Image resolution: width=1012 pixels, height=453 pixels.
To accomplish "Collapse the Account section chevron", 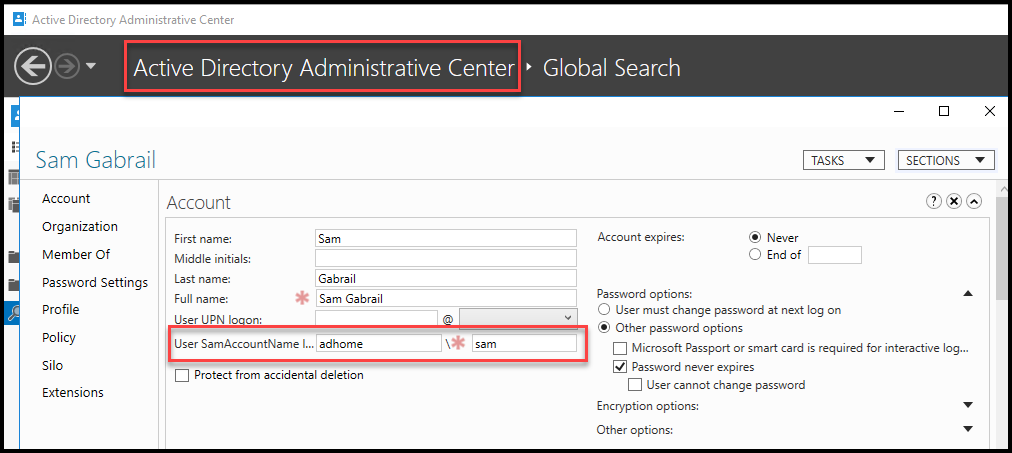I will coord(974,201).
